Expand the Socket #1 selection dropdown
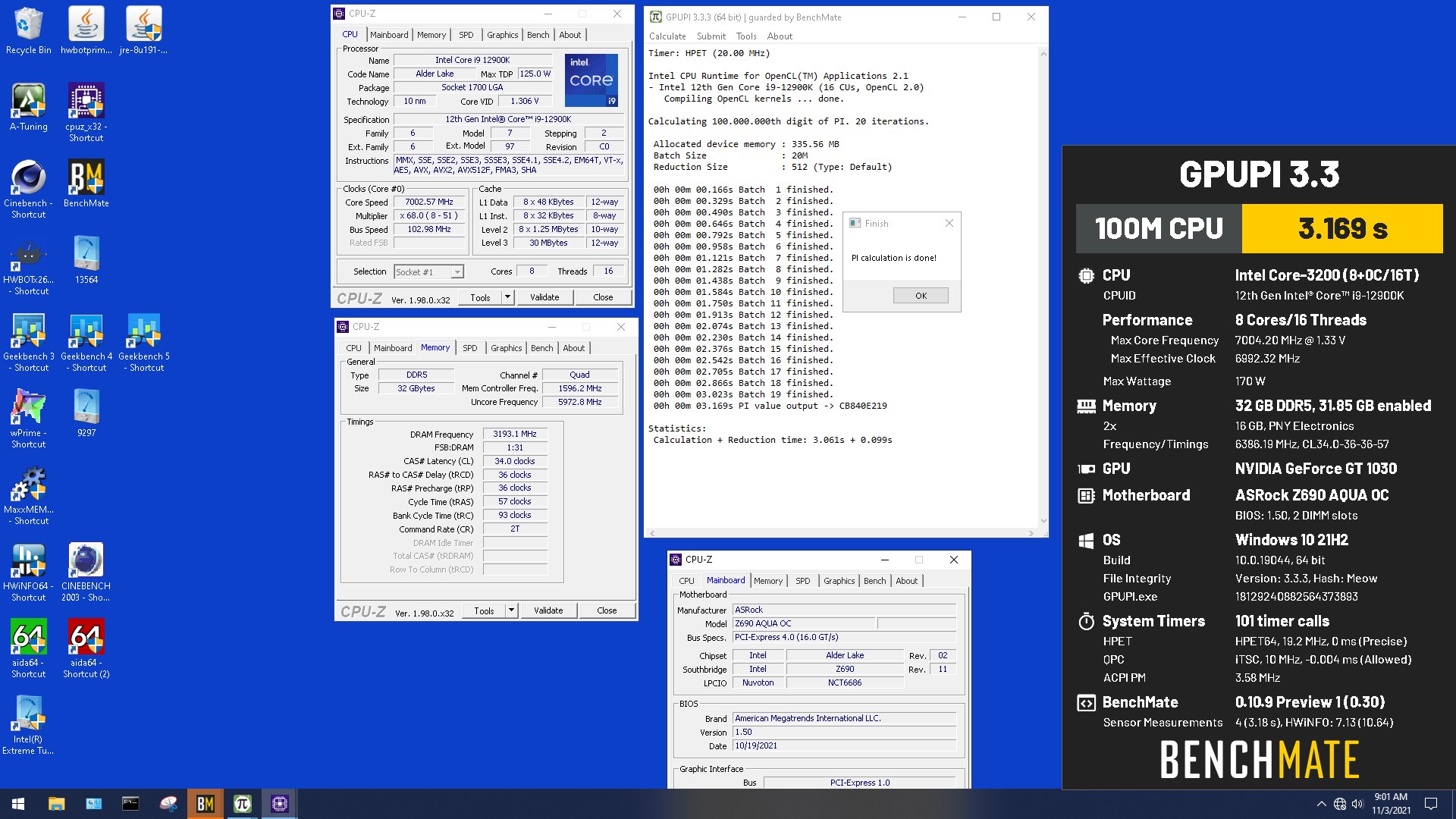1456x819 pixels. 457,272
